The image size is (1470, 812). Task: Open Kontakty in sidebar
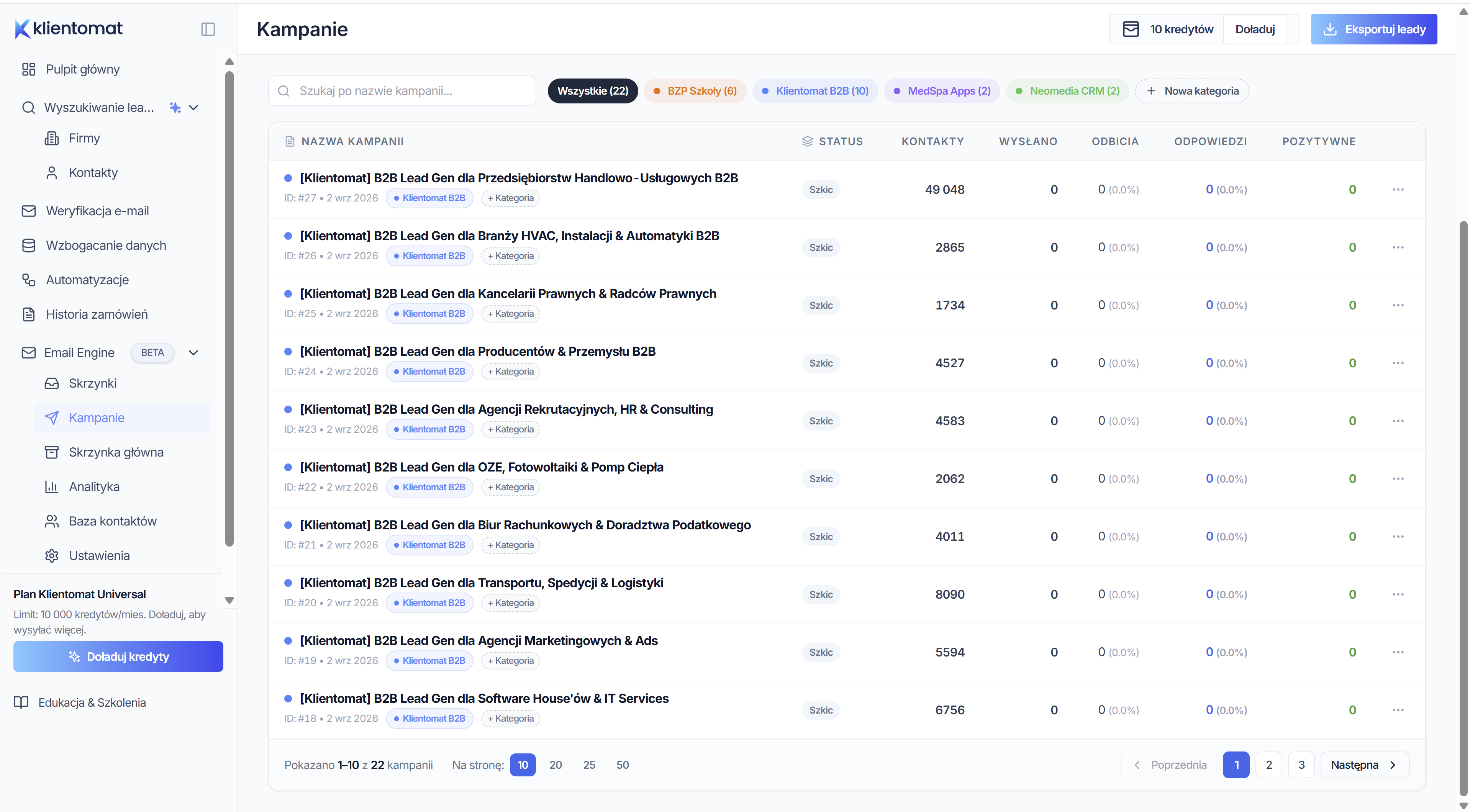(x=82, y=172)
